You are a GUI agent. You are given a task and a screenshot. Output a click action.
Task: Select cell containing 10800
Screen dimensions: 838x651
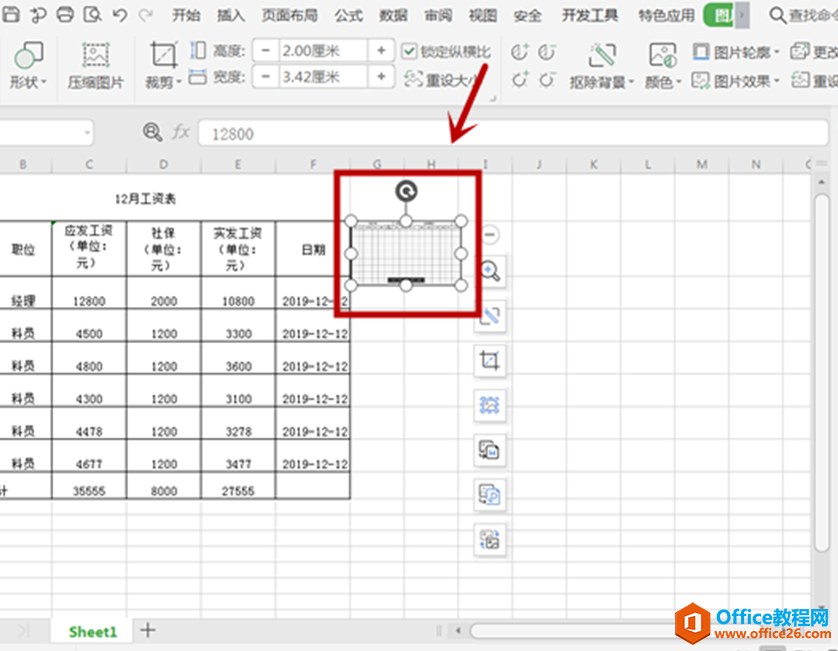click(238, 293)
